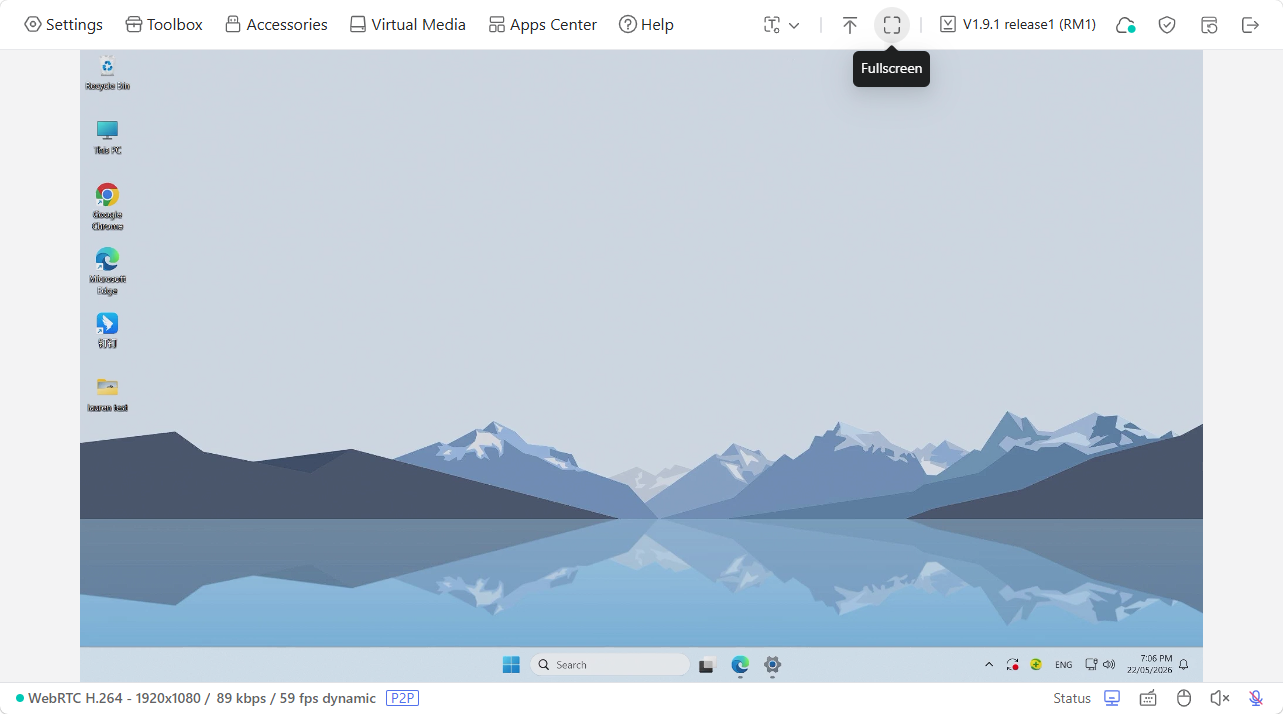1283x714 pixels.
Task: Open the remote network tray icon
Action: tap(1091, 664)
